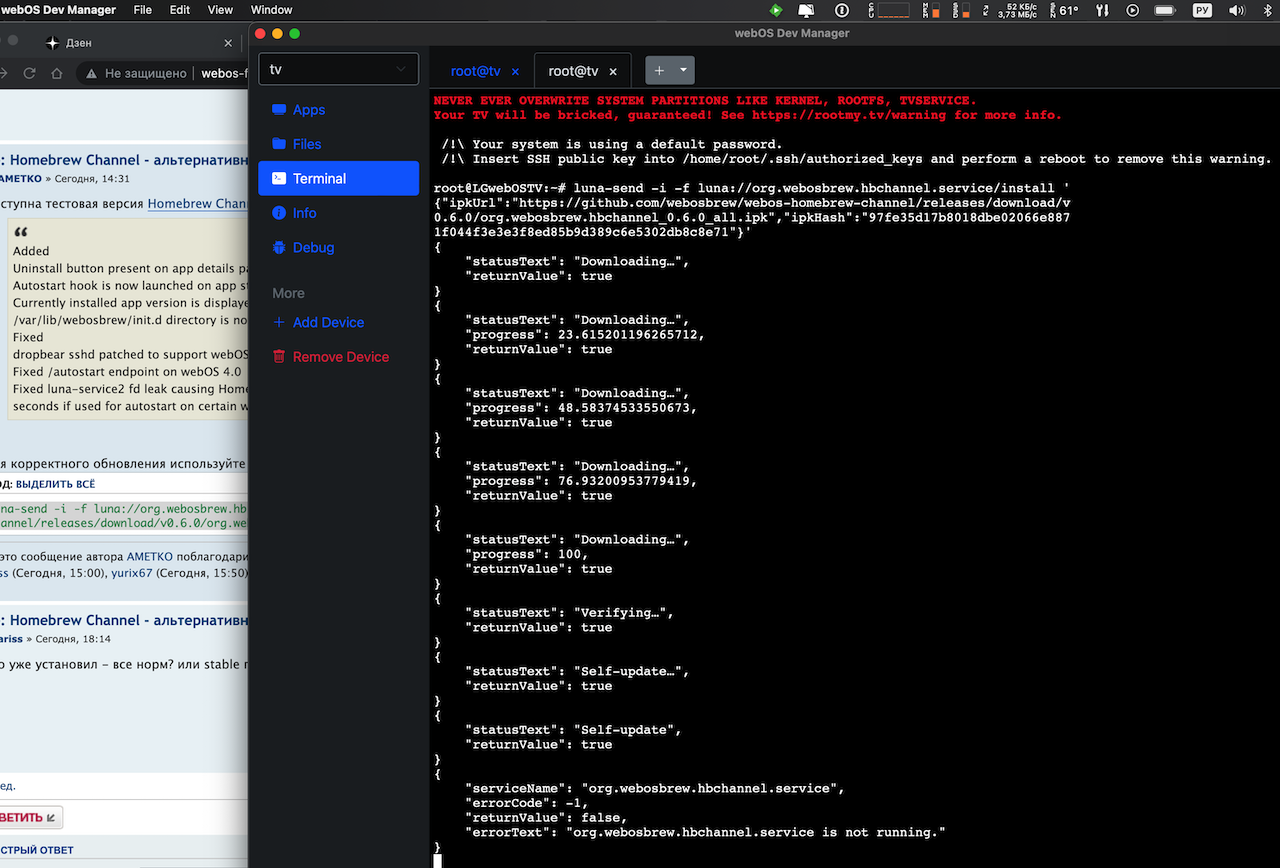This screenshot has width=1280, height=868.
Task: Open the AMETKO author link in forum post
Action: pos(20,178)
